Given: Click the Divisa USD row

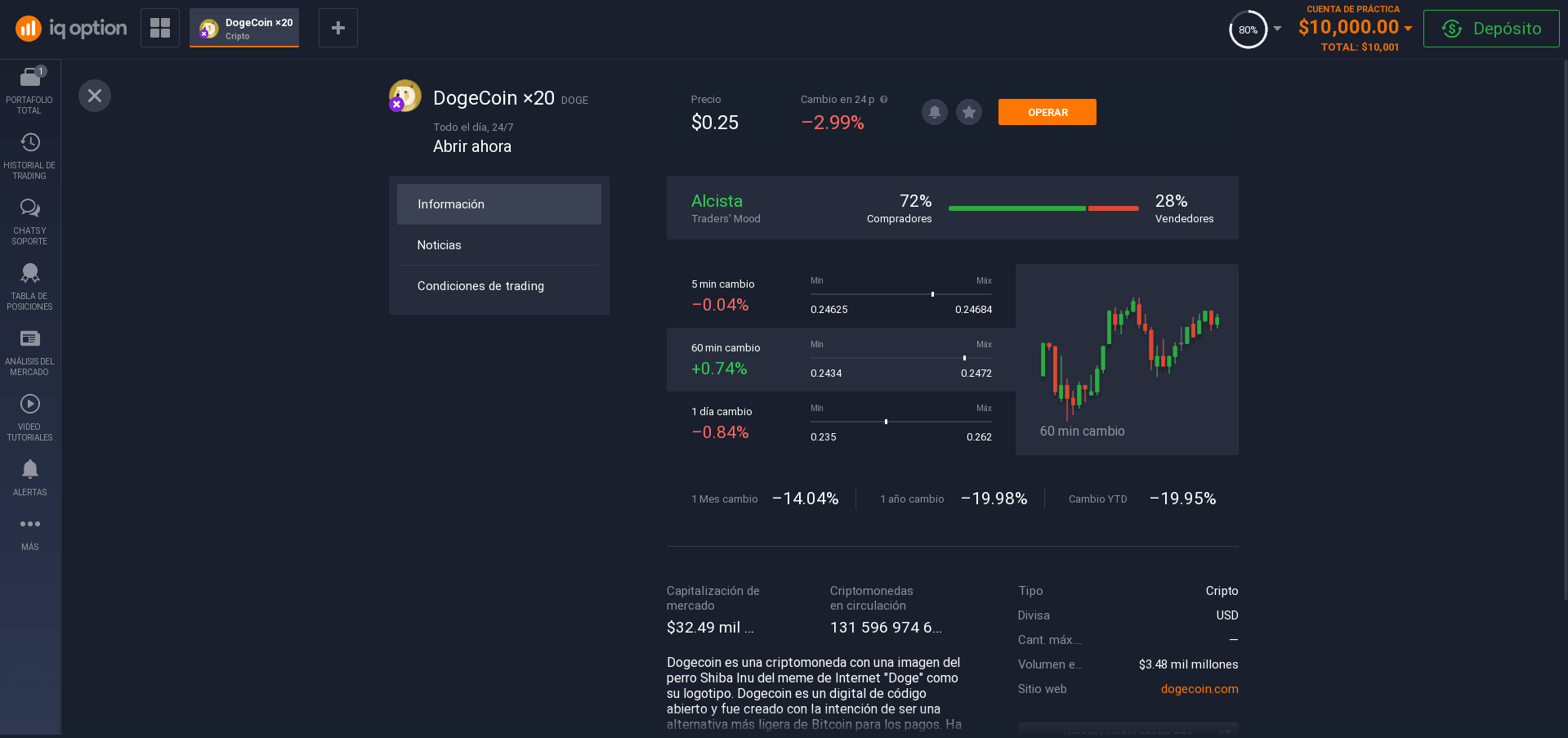Looking at the screenshot, I should pos(1128,615).
